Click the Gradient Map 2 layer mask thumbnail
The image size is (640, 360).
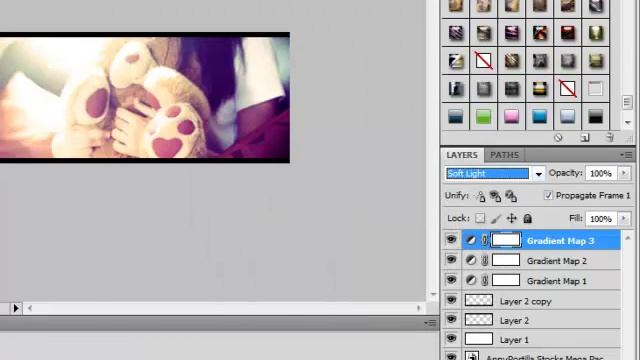click(506, 260)
